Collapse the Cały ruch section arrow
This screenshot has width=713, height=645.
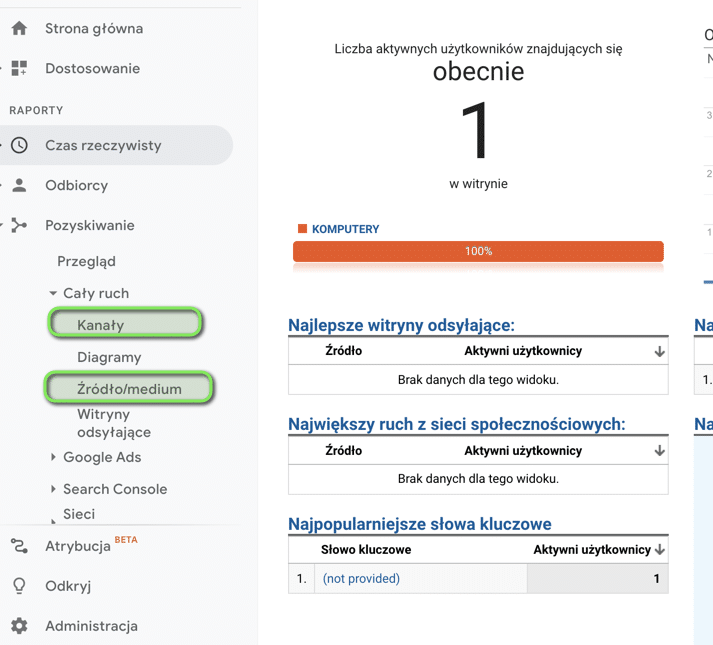[x=53, y=294]
